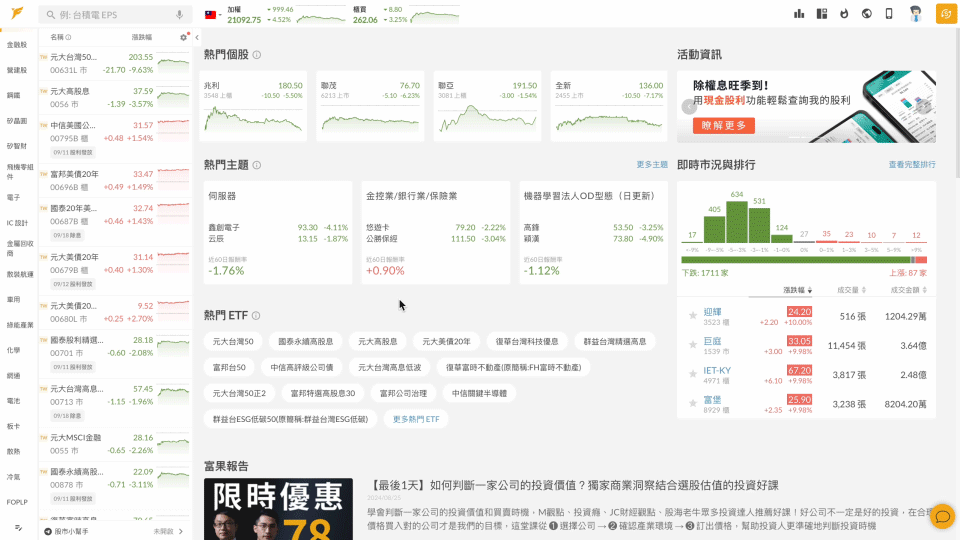Open the Taiwan flag market dropdown
This screenshot has width=960, height=540.
[213, 15]
